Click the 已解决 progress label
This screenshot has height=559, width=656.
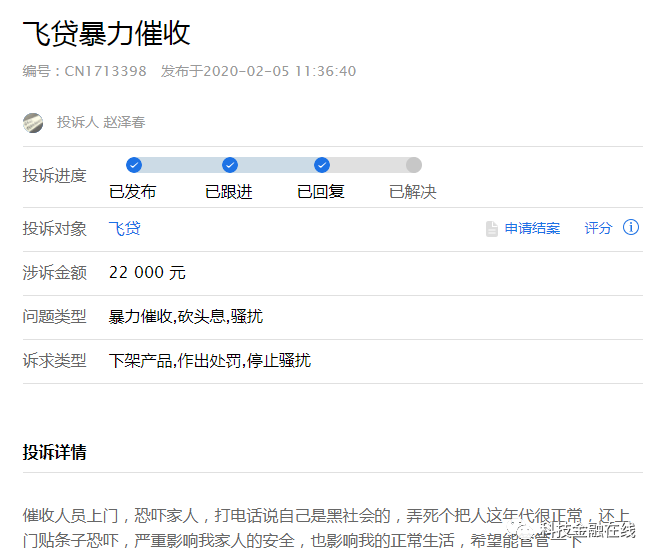pos(413,192)
